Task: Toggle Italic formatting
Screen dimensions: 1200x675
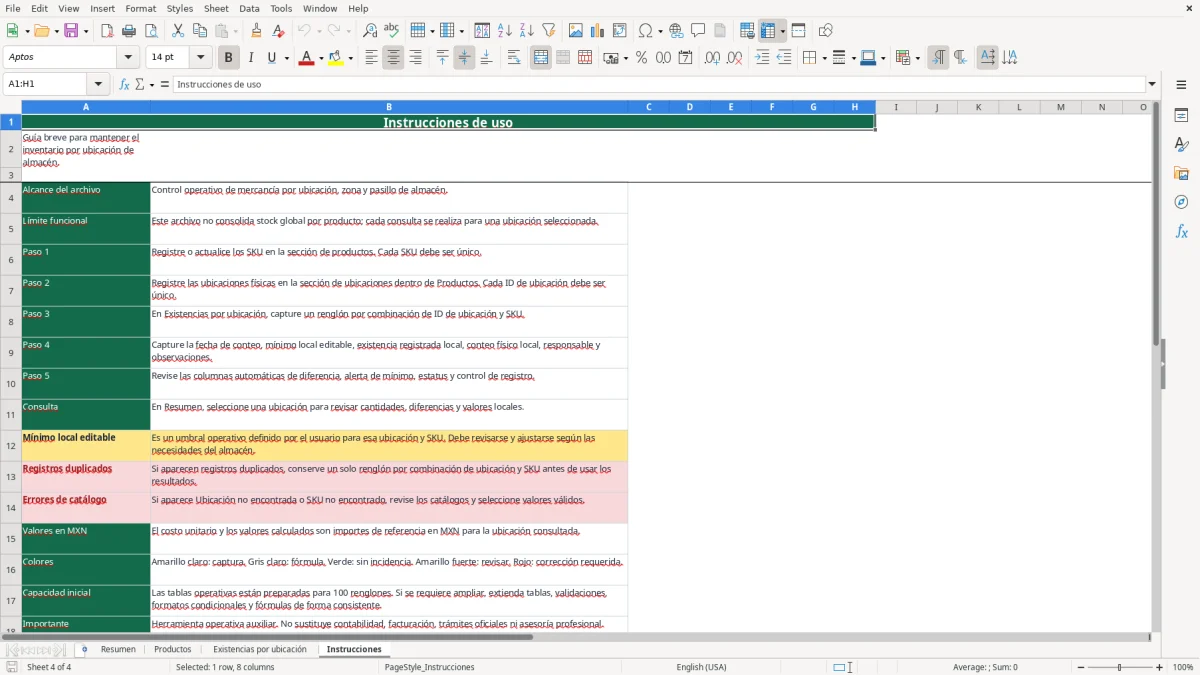Action: [x=250, y=58]
